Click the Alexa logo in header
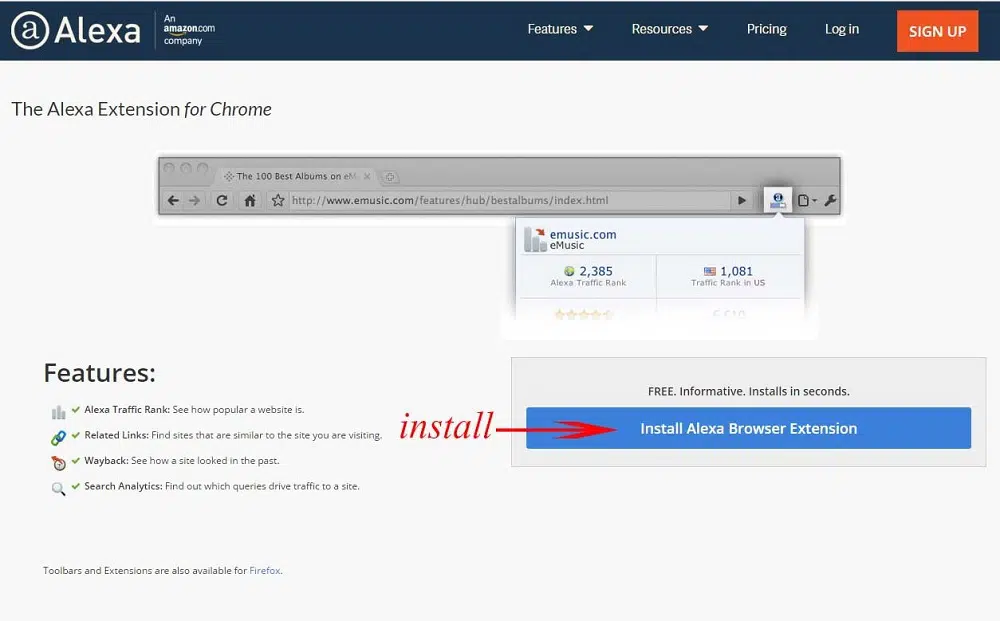 click(x=76, y=30)
